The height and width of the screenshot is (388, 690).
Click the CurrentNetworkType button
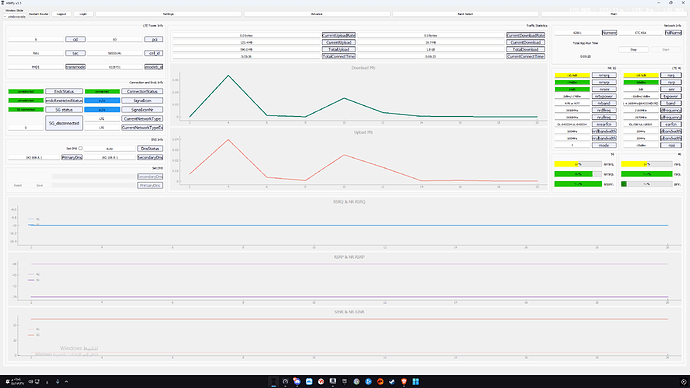(142, 119)
